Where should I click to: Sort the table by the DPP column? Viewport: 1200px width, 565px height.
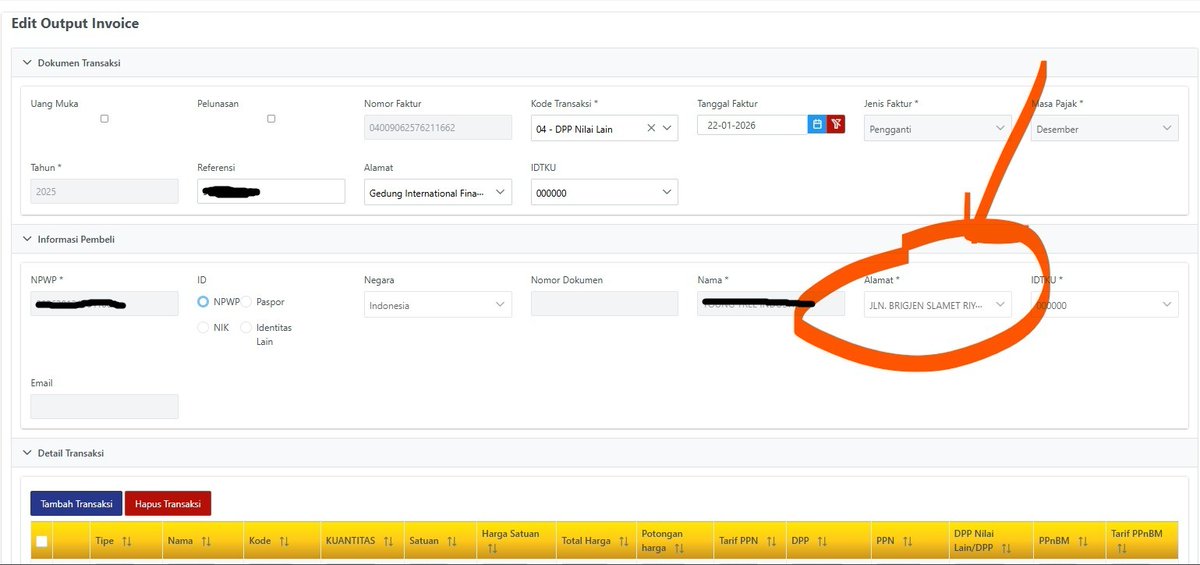(x=822, y=541)
